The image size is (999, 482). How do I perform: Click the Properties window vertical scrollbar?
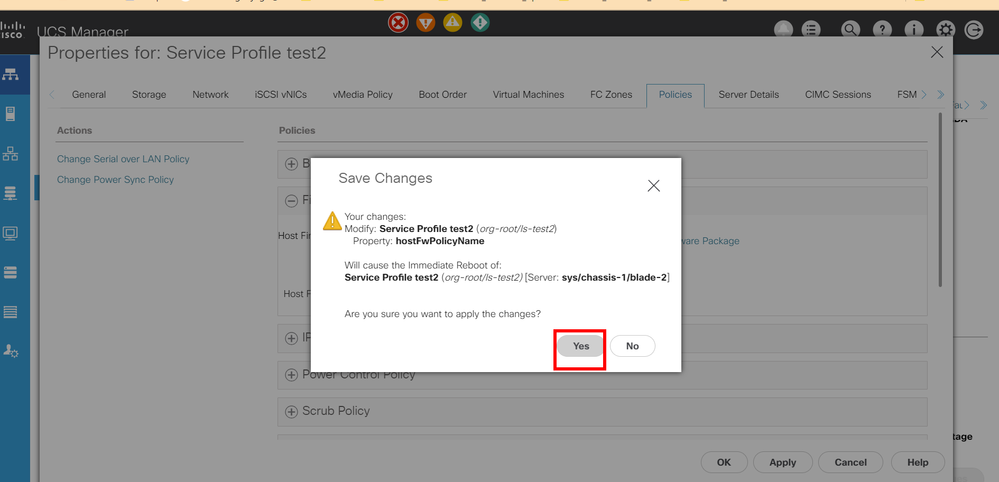[940, 201]
